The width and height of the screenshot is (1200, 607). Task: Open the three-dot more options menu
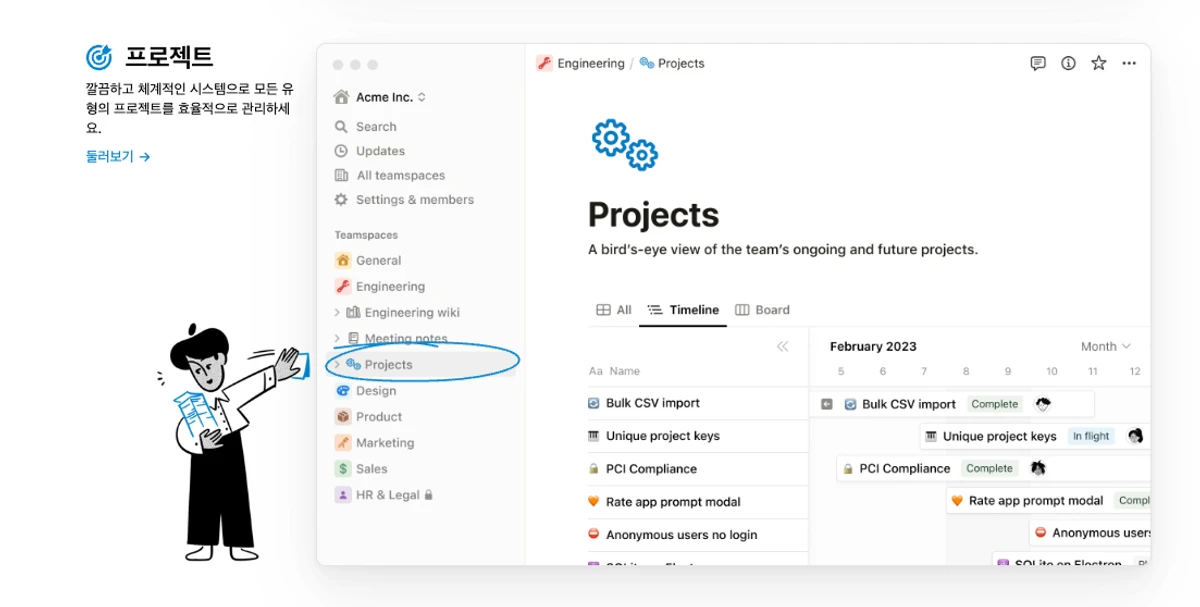(x=1129, y=63)
